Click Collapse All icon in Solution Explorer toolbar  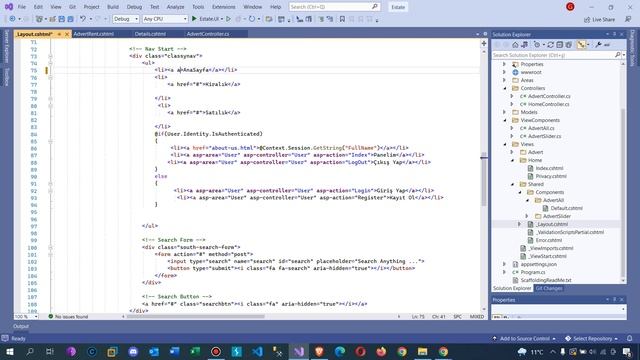click(x=560, y=45)
